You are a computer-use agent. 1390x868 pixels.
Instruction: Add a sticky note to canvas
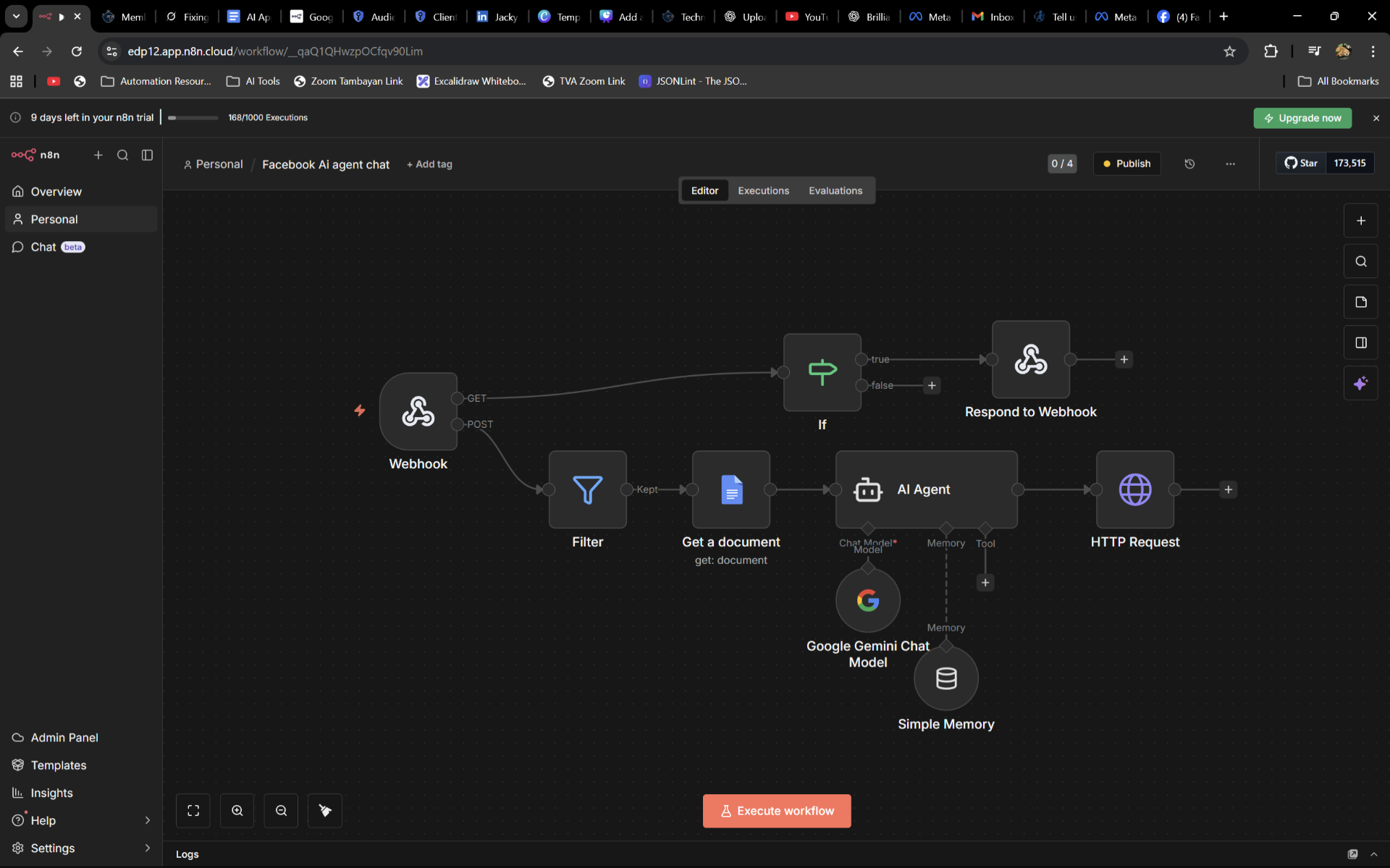[1361, 302]
